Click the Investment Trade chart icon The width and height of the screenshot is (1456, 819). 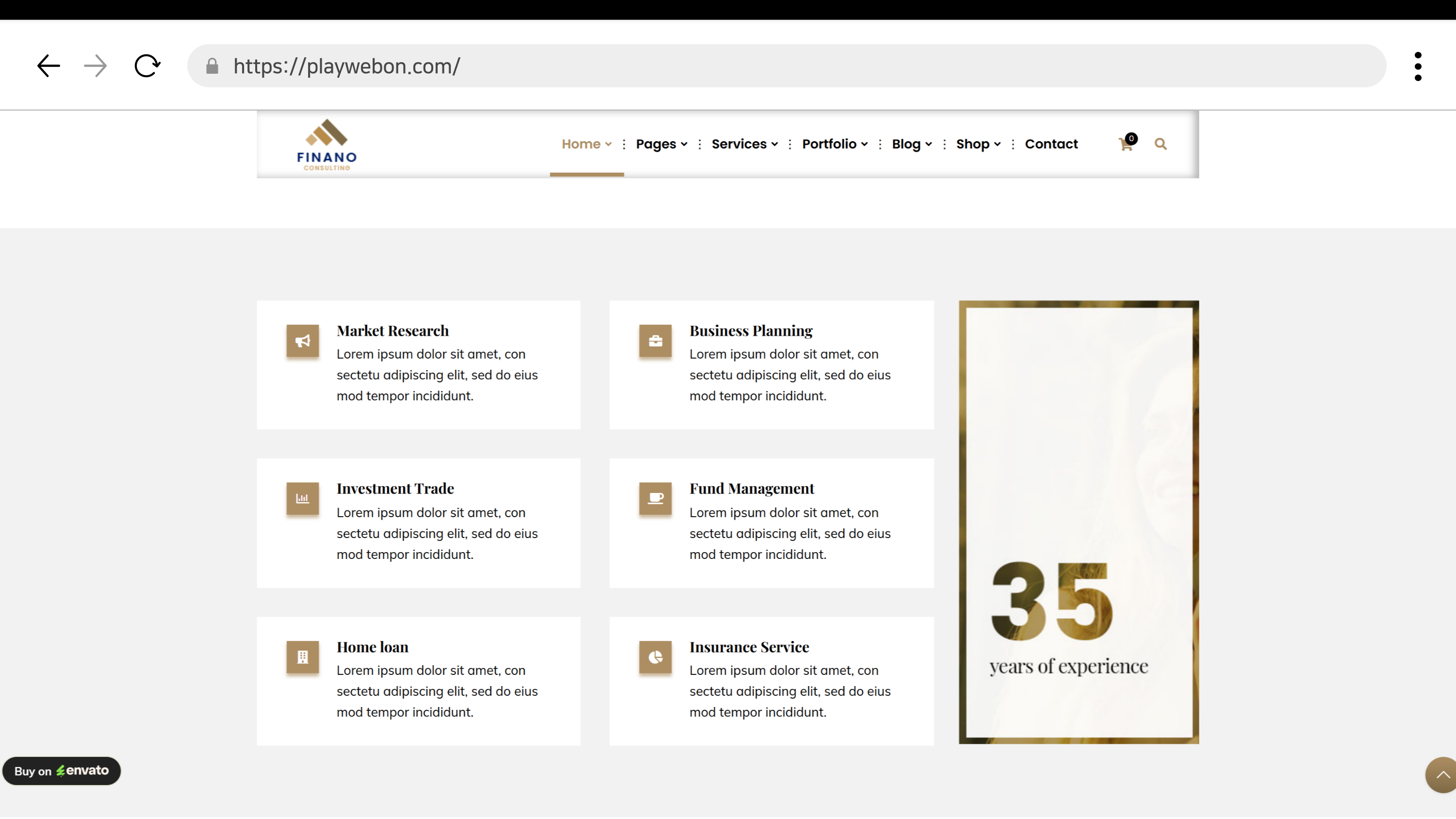pyautogui.click(x=302, y=498)
